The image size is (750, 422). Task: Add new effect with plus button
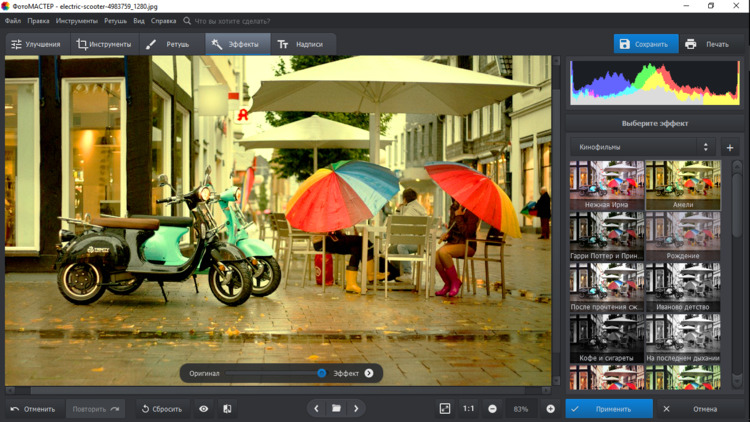(x=730, y=148)
